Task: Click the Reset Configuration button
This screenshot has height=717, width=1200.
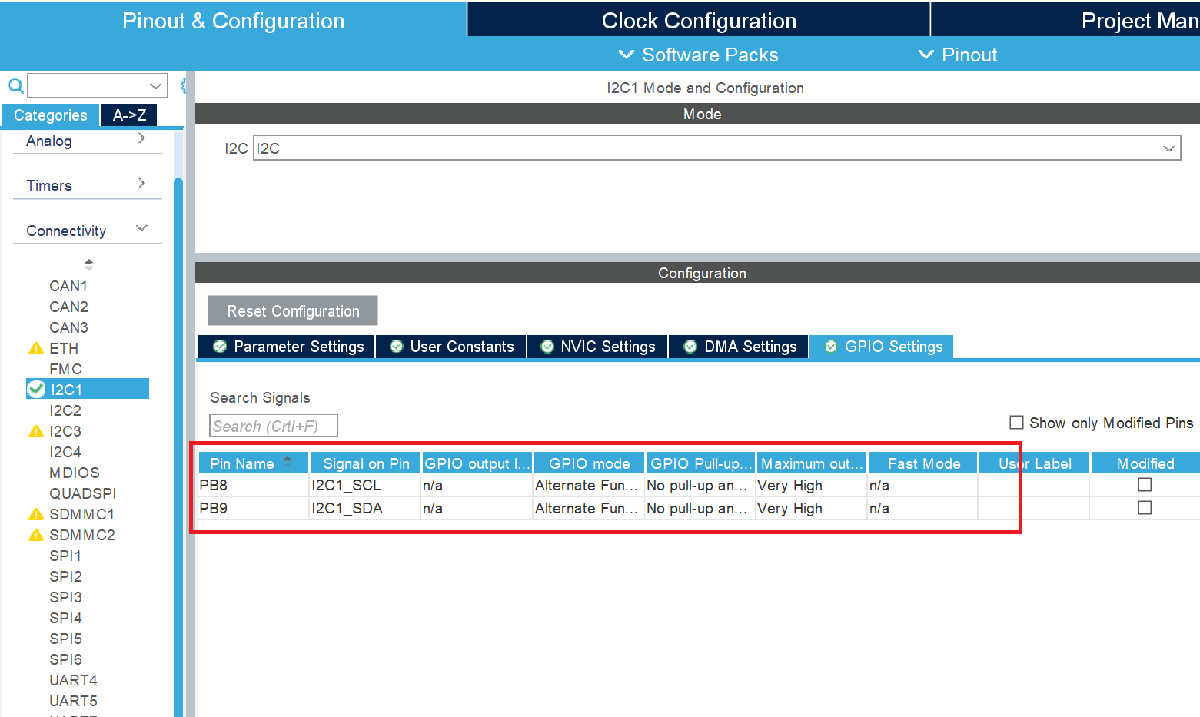Action: tap(292, 310)
